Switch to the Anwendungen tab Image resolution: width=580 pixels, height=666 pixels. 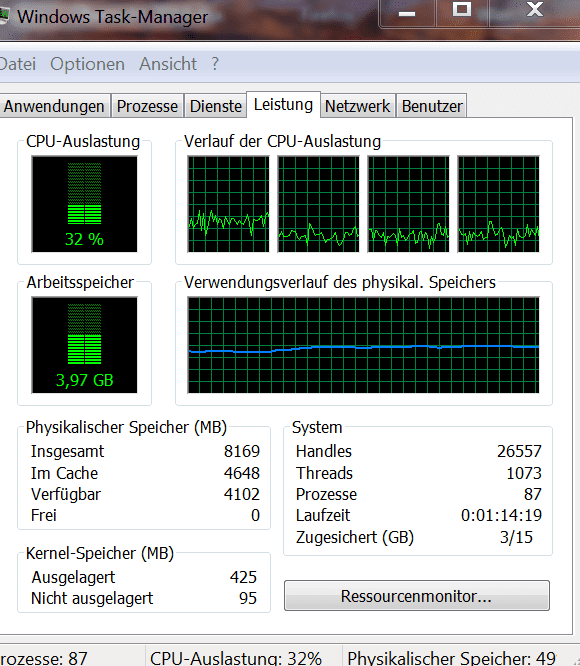pyautogui.click(x=54, y=106)
